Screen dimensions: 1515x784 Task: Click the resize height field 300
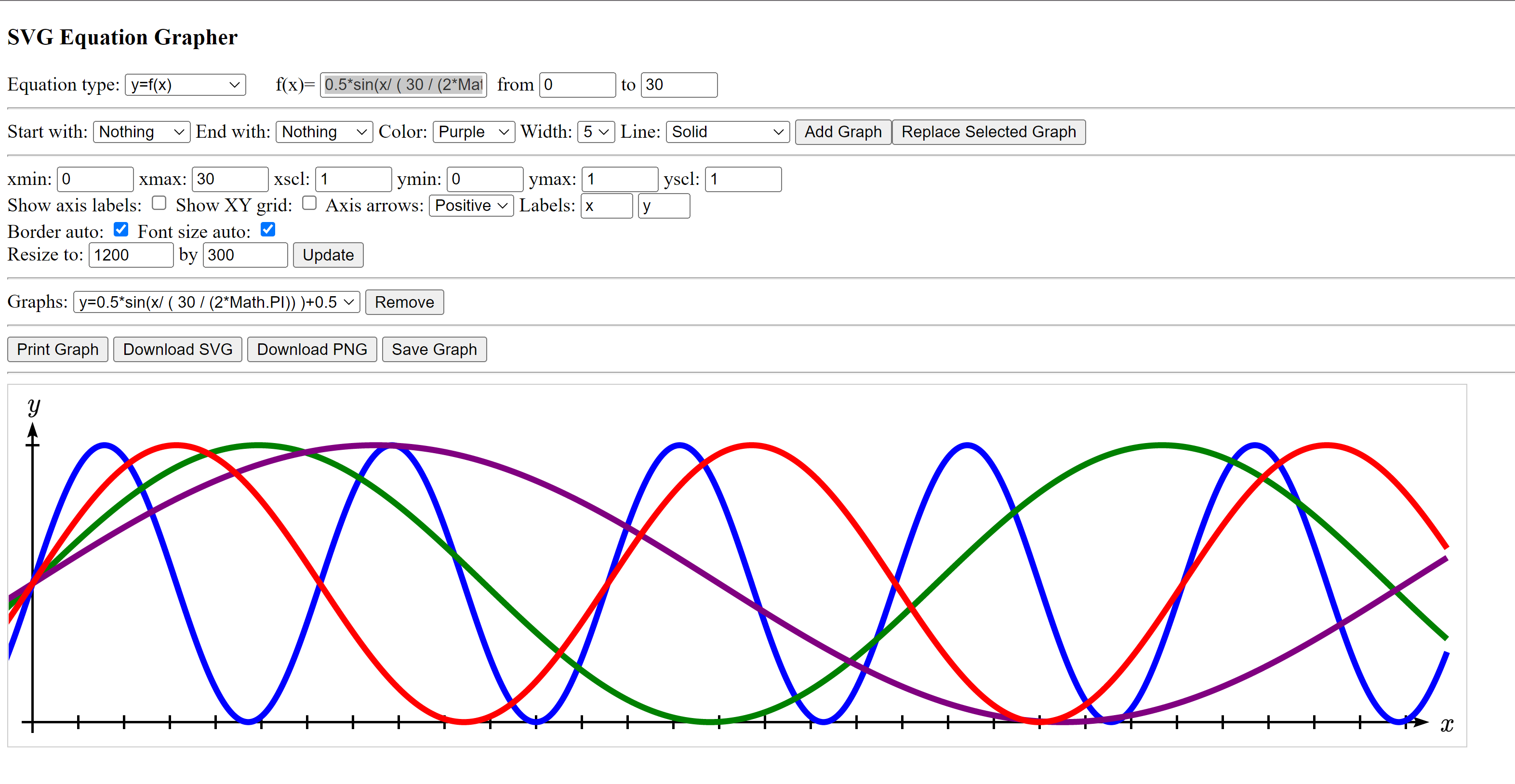tap(245, 255)
